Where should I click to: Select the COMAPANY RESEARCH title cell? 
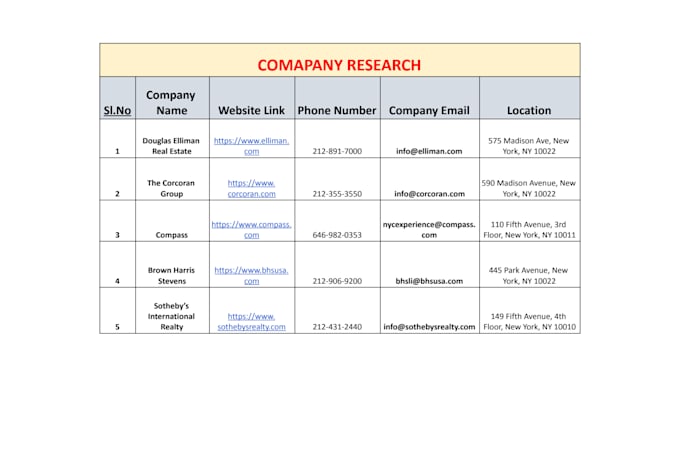340,60
